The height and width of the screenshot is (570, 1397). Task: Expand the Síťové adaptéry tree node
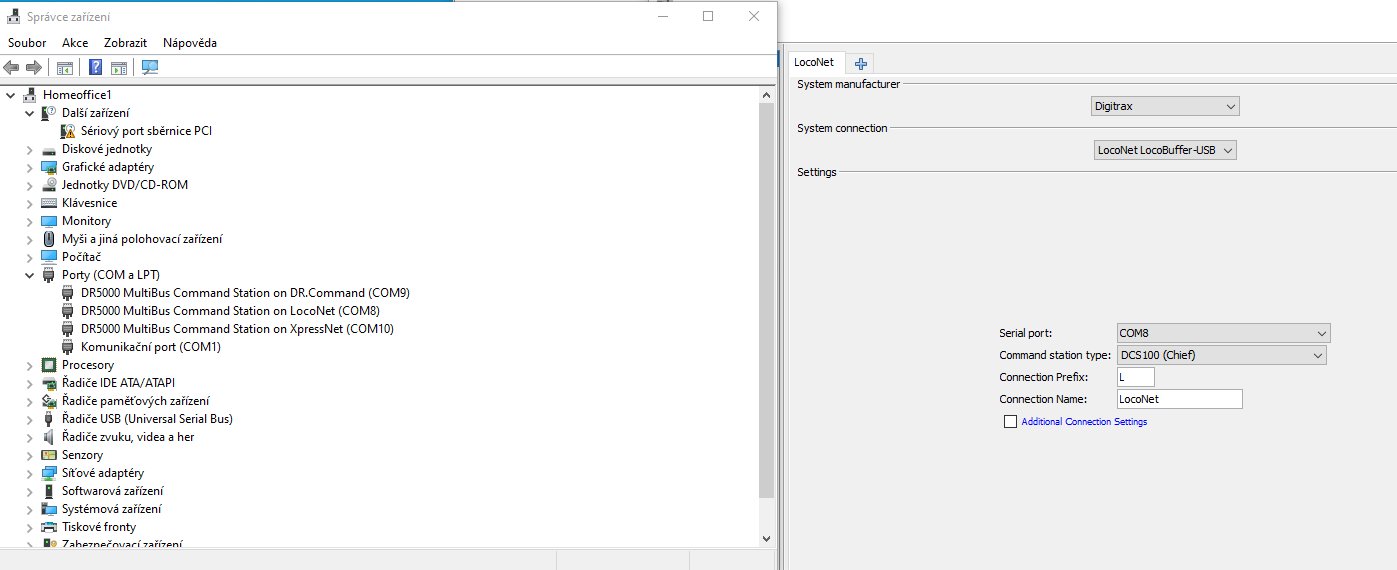pos(29,473)
